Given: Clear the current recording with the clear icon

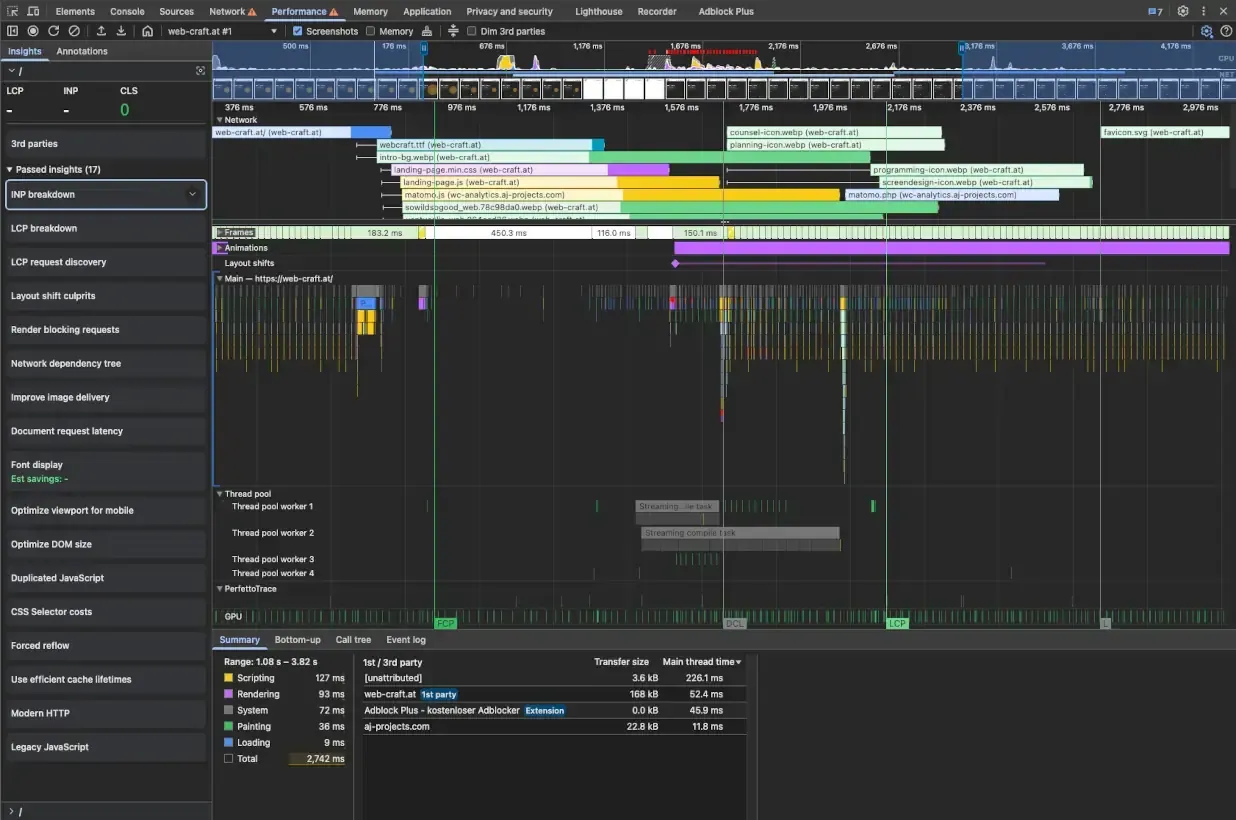Looking at the screenshot, I should point(73,31).
